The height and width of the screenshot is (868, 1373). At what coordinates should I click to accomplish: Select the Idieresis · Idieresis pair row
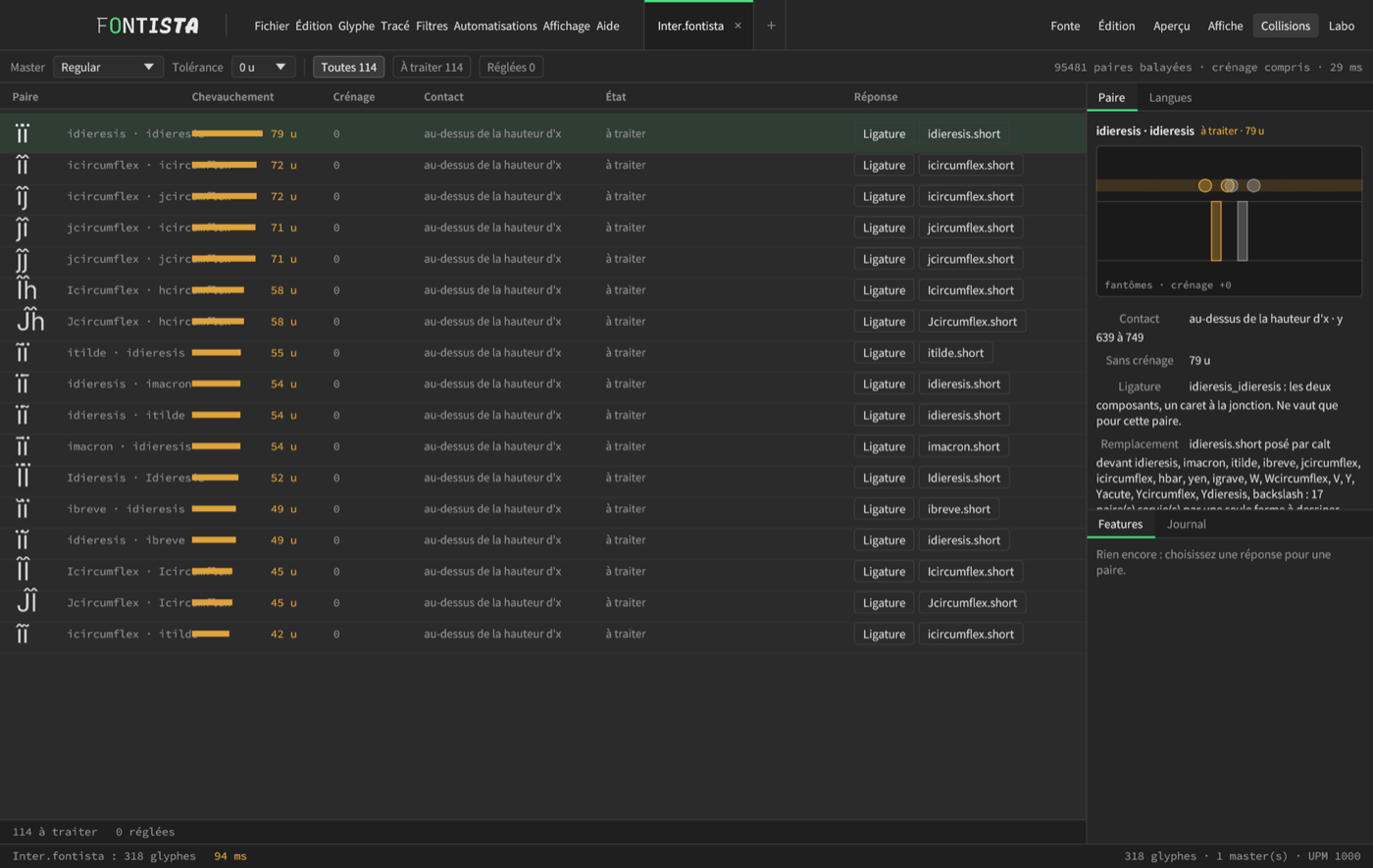click(x=543, y=478)
